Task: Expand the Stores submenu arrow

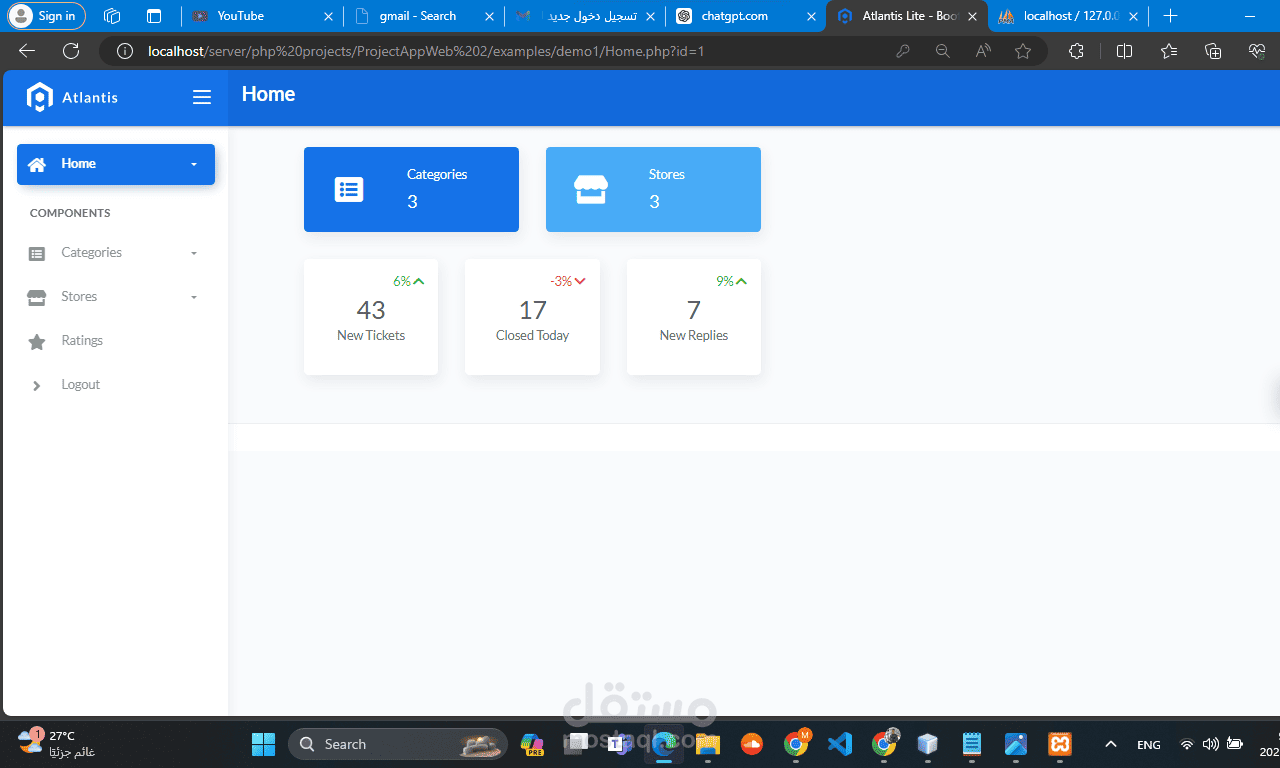Action: pos(194,297)
